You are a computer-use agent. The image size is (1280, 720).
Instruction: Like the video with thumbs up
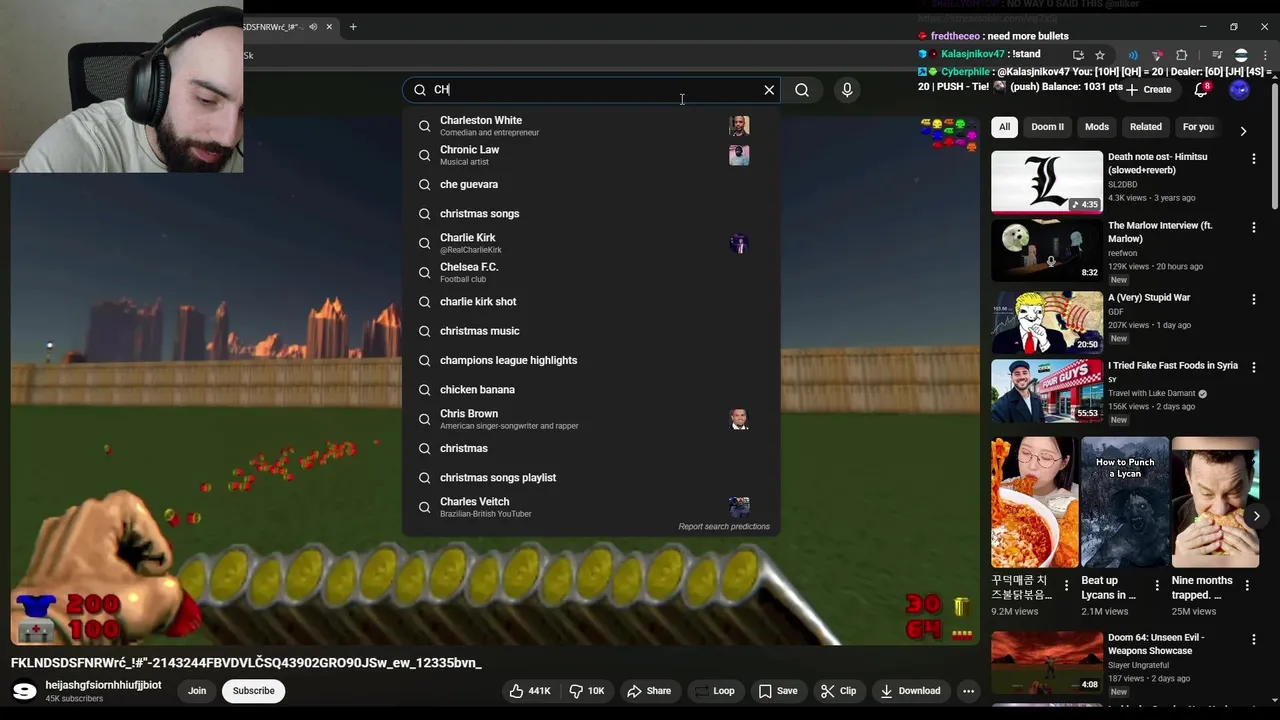click(529, 691)
